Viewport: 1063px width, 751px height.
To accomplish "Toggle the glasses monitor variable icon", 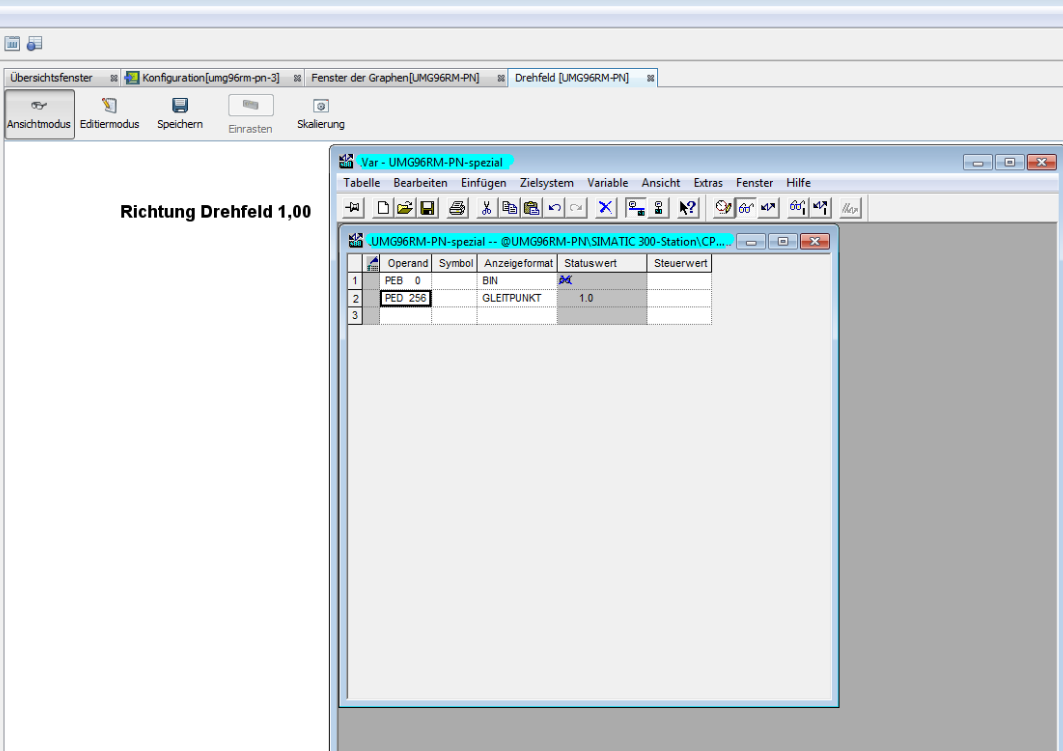I will [x=746, y=208].
